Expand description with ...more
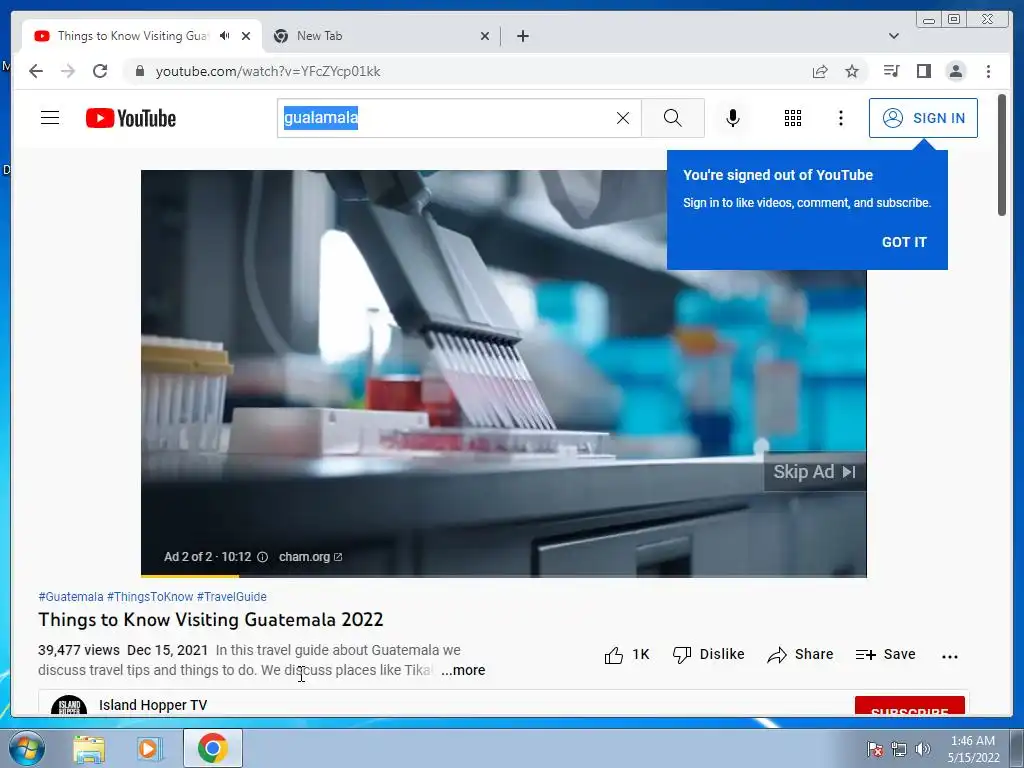 [x=463, y=671]
